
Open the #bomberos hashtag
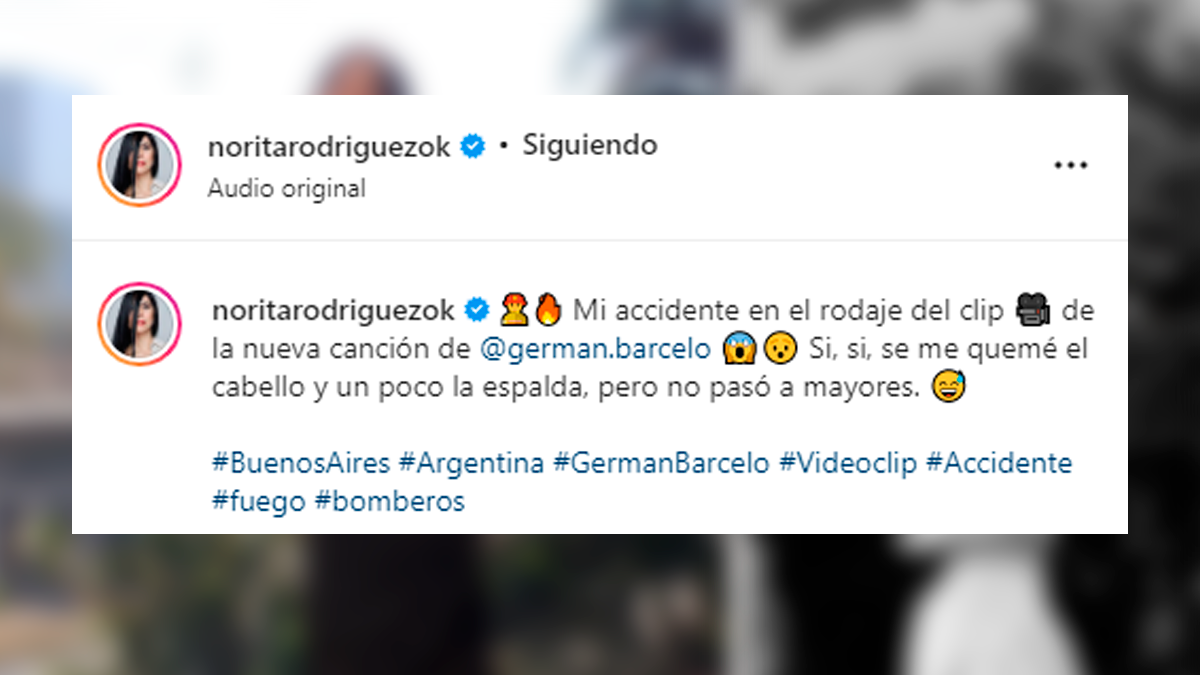coord(390,502)
